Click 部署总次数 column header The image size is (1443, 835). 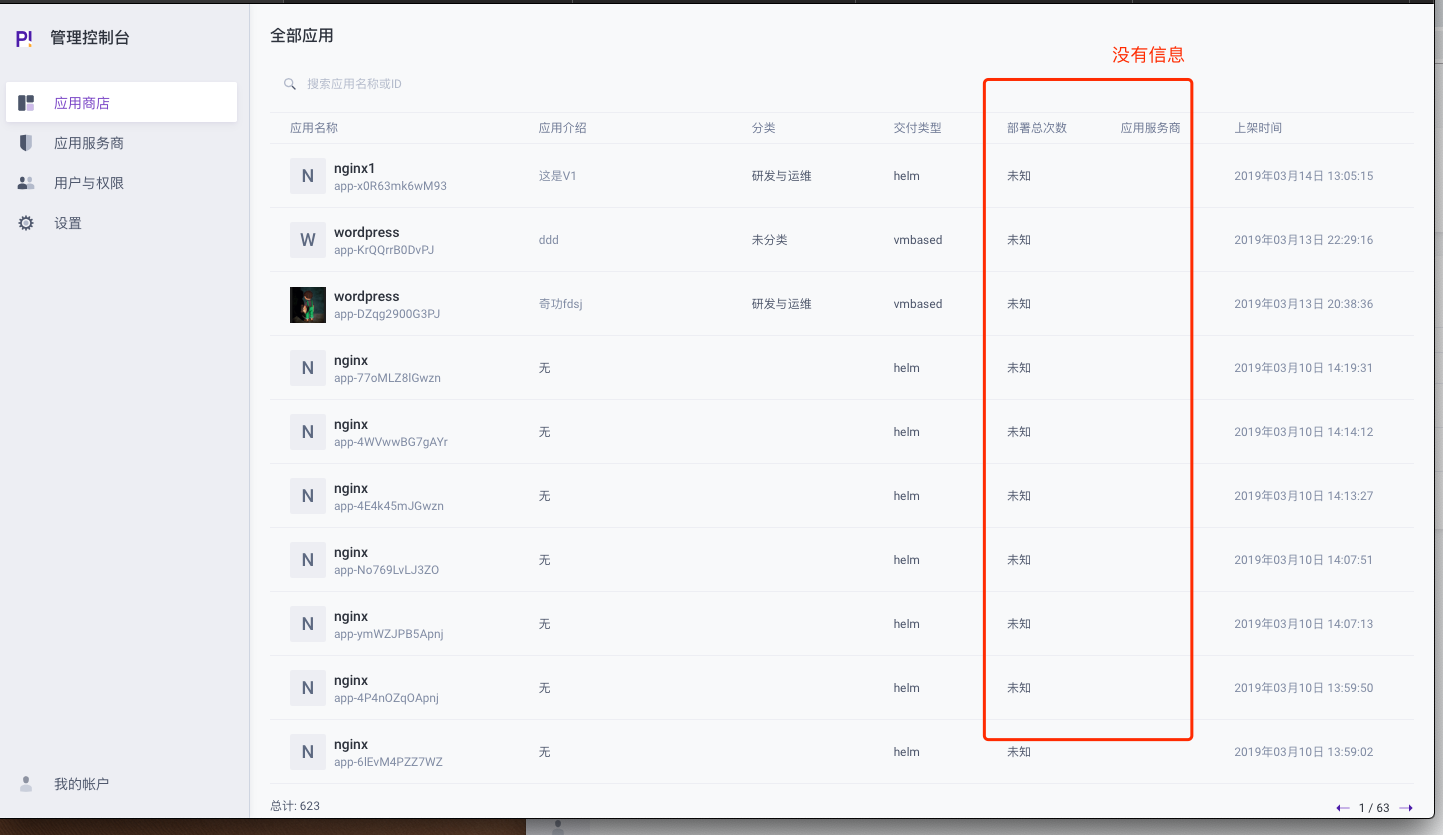point(1037,128)
